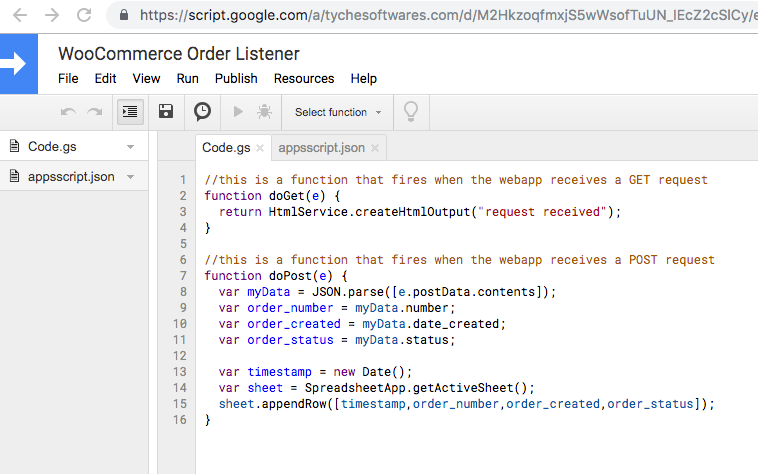The image size is (758, 474).
Task: Start debugging with the bug icon
Action: point(264,112)
